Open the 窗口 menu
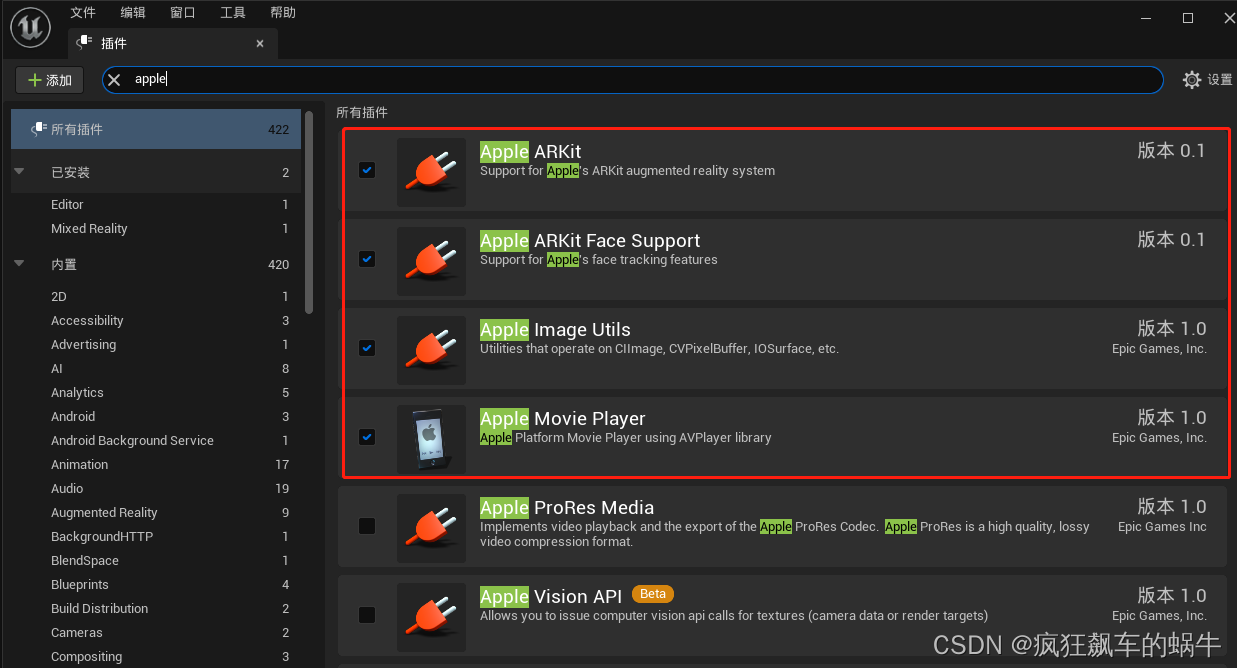This screenshot has height=668, width=1237. pos(183,13)
